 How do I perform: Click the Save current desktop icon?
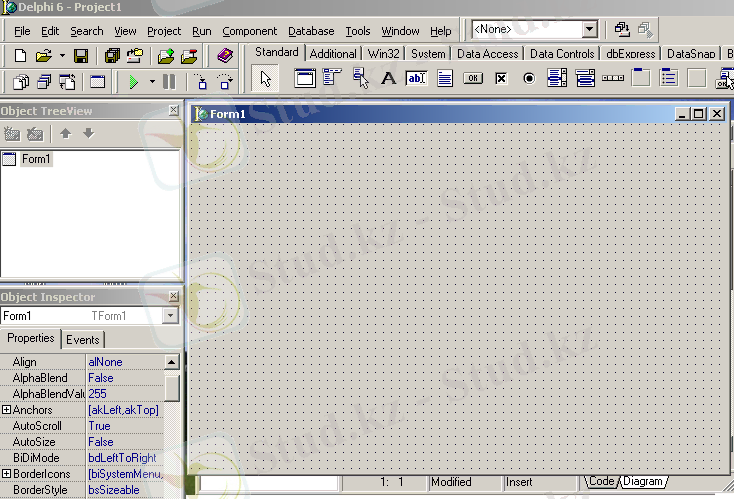click(622, 29)
